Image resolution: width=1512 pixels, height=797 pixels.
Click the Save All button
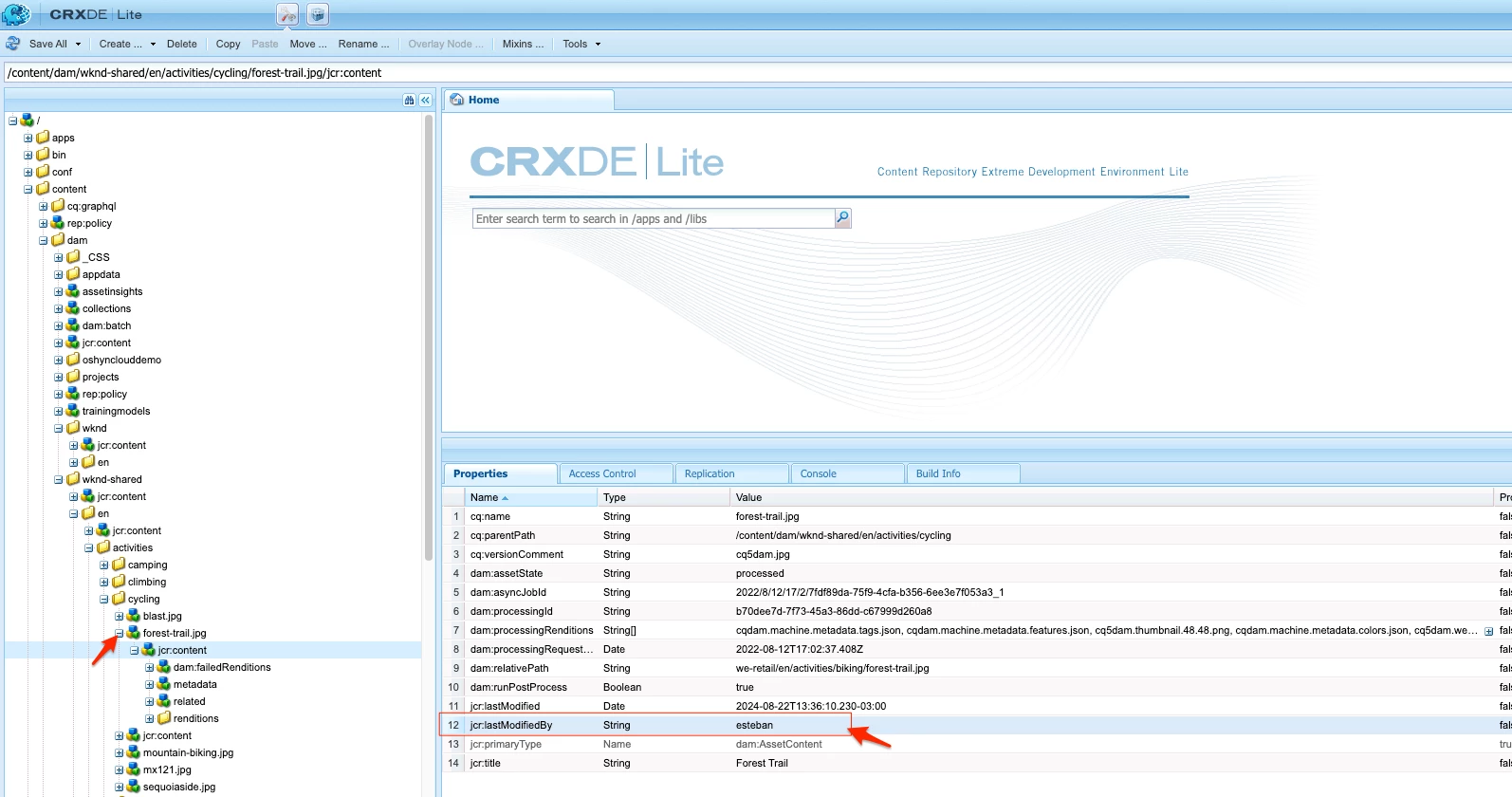point(47,44)
